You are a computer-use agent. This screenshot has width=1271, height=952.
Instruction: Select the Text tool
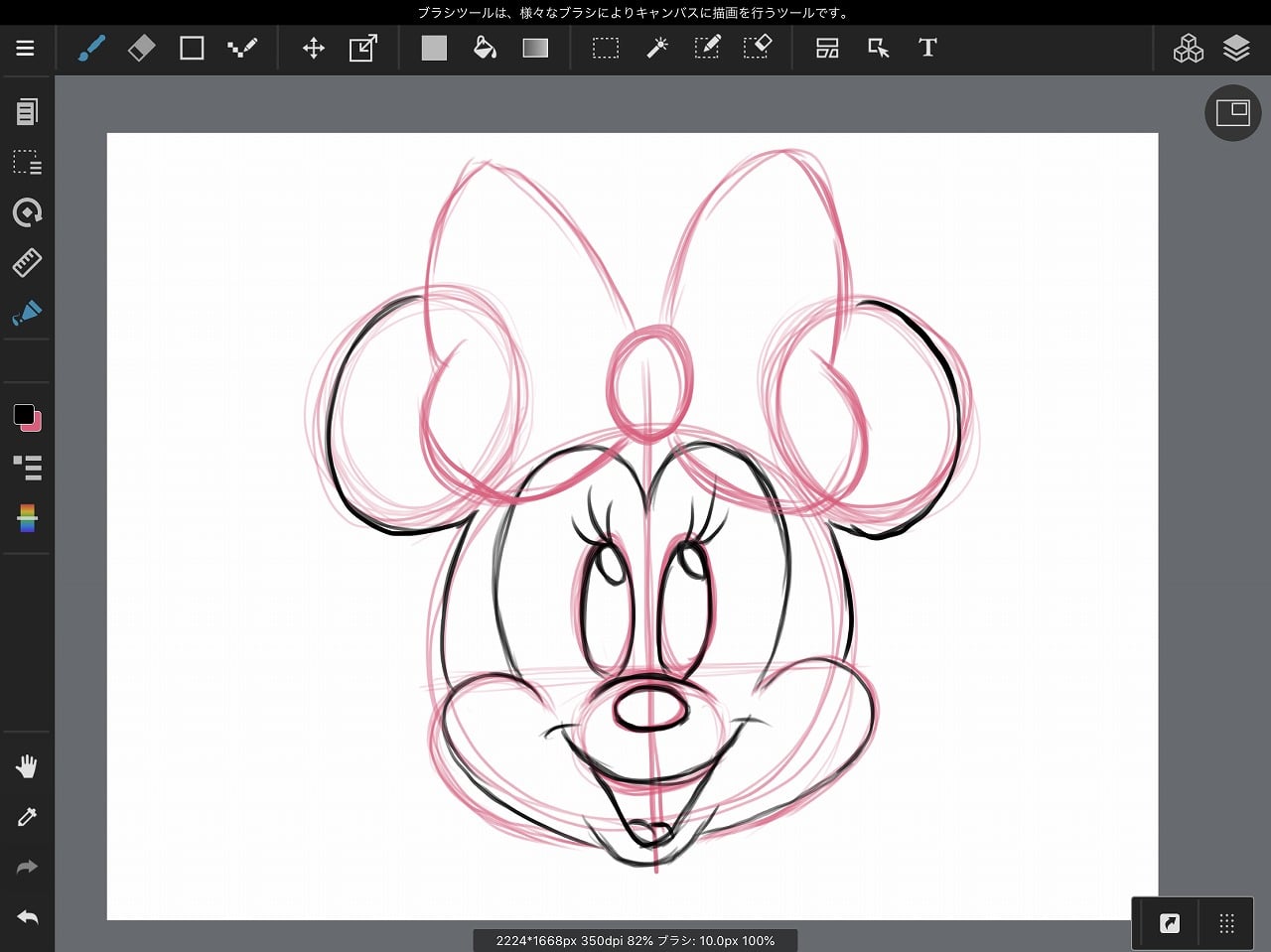927,48
